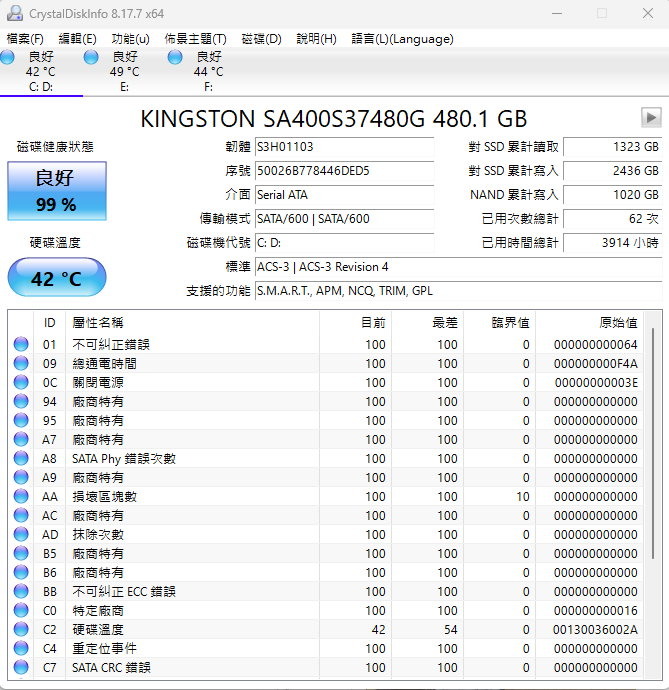Select the E: disk status orb
This screenshot has height=690, width=669.
[91, 57]
